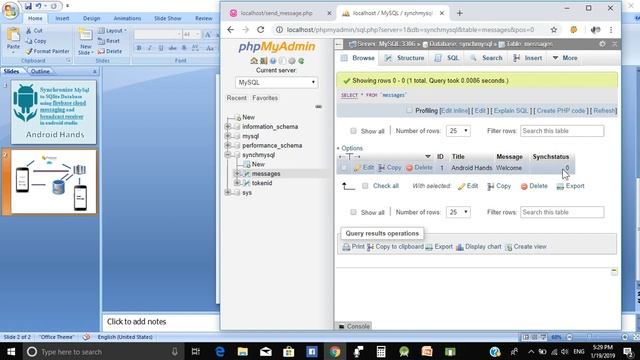Expand the sys database
This screenshot has height=360, width=640.
(228, 192)
